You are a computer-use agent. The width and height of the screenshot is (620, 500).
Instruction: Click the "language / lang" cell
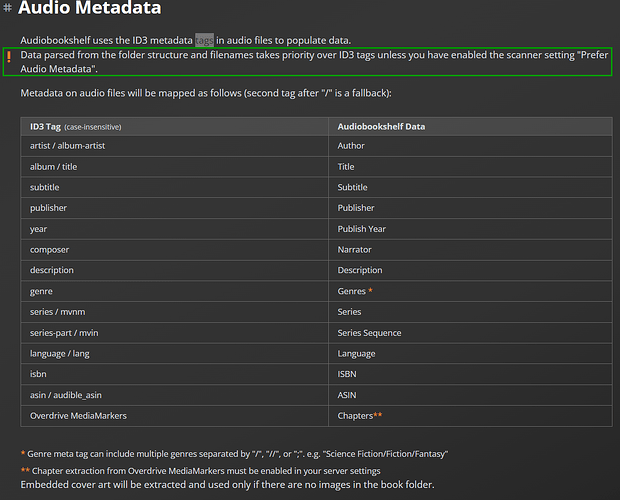click(x=174, y=353)
